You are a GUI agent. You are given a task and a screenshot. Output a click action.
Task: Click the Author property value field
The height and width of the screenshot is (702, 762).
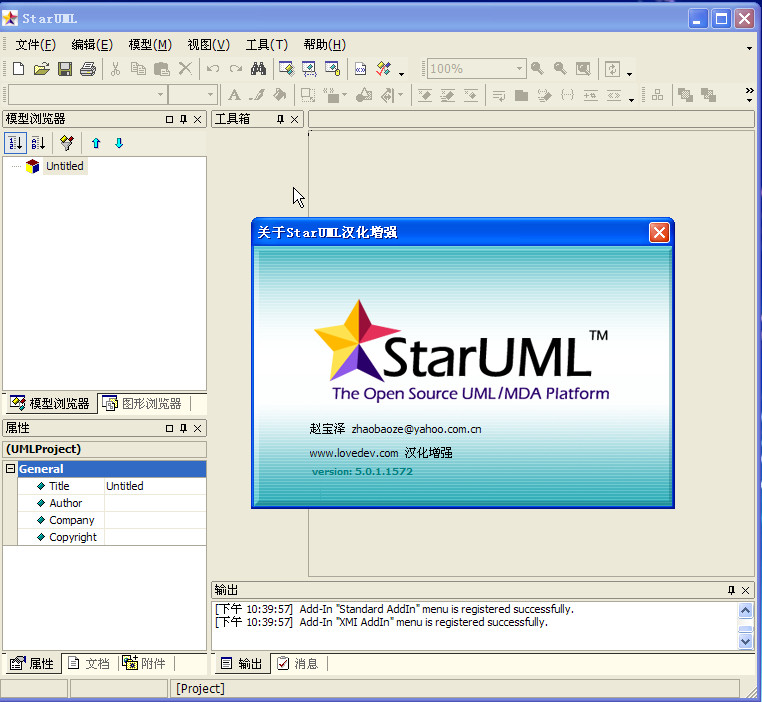coord(155,503)
